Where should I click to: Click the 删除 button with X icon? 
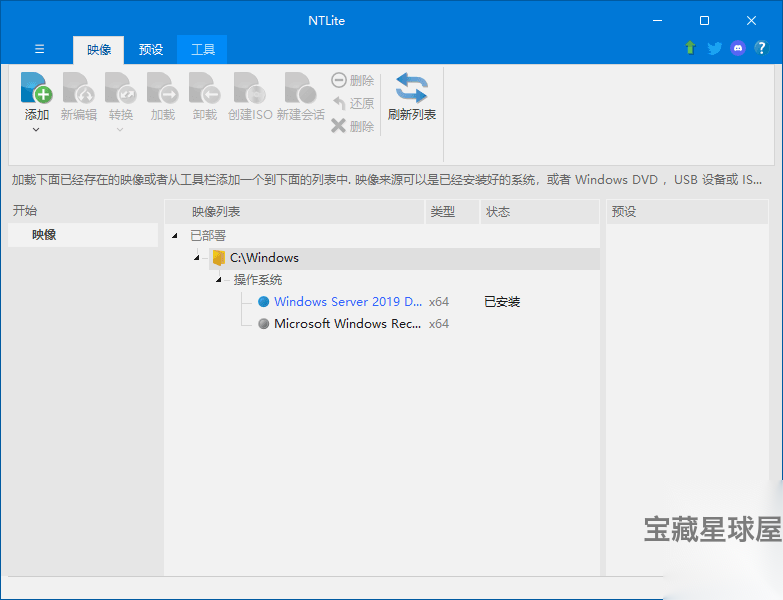[x=353, y=126]
